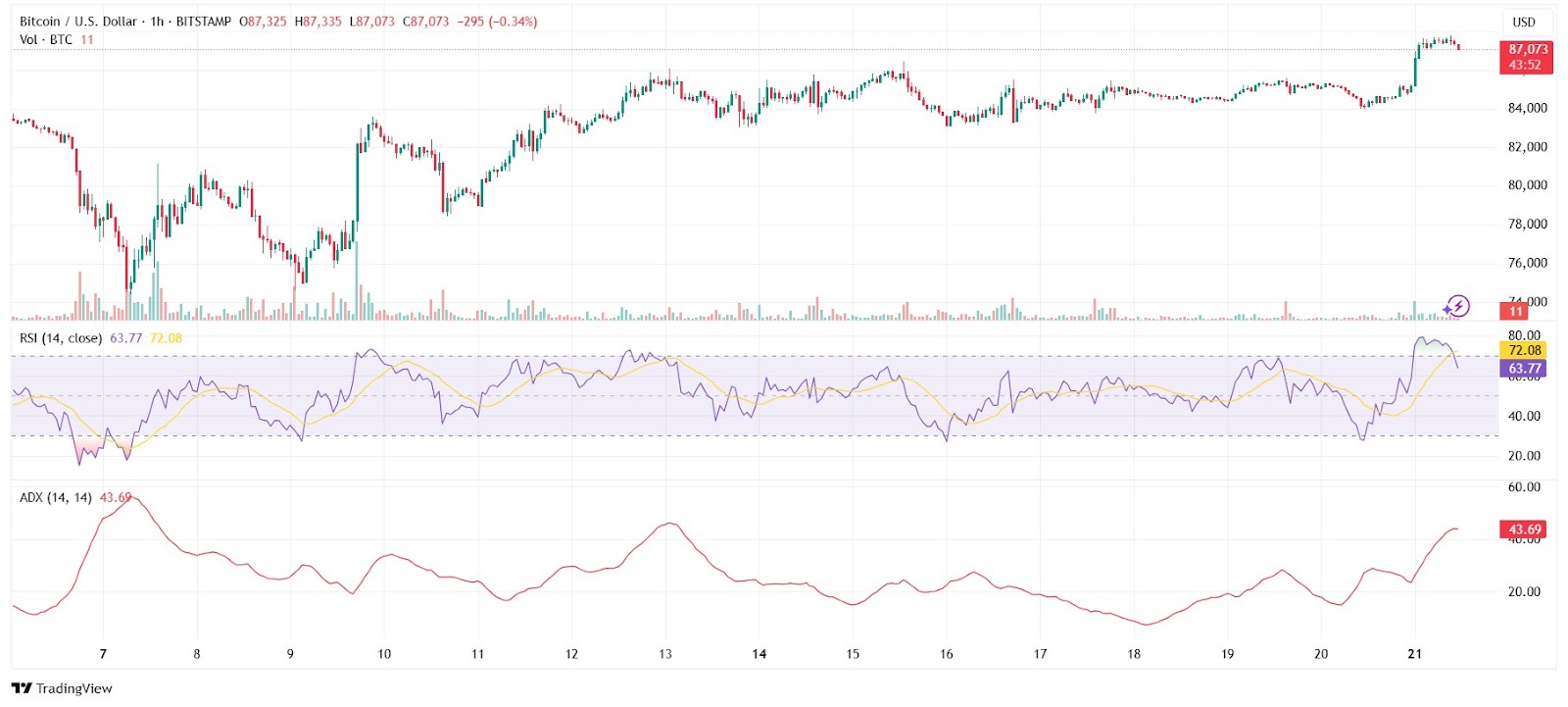Open the USD currency selector
Viewport: 1568px width, 707px height.
1524,22
